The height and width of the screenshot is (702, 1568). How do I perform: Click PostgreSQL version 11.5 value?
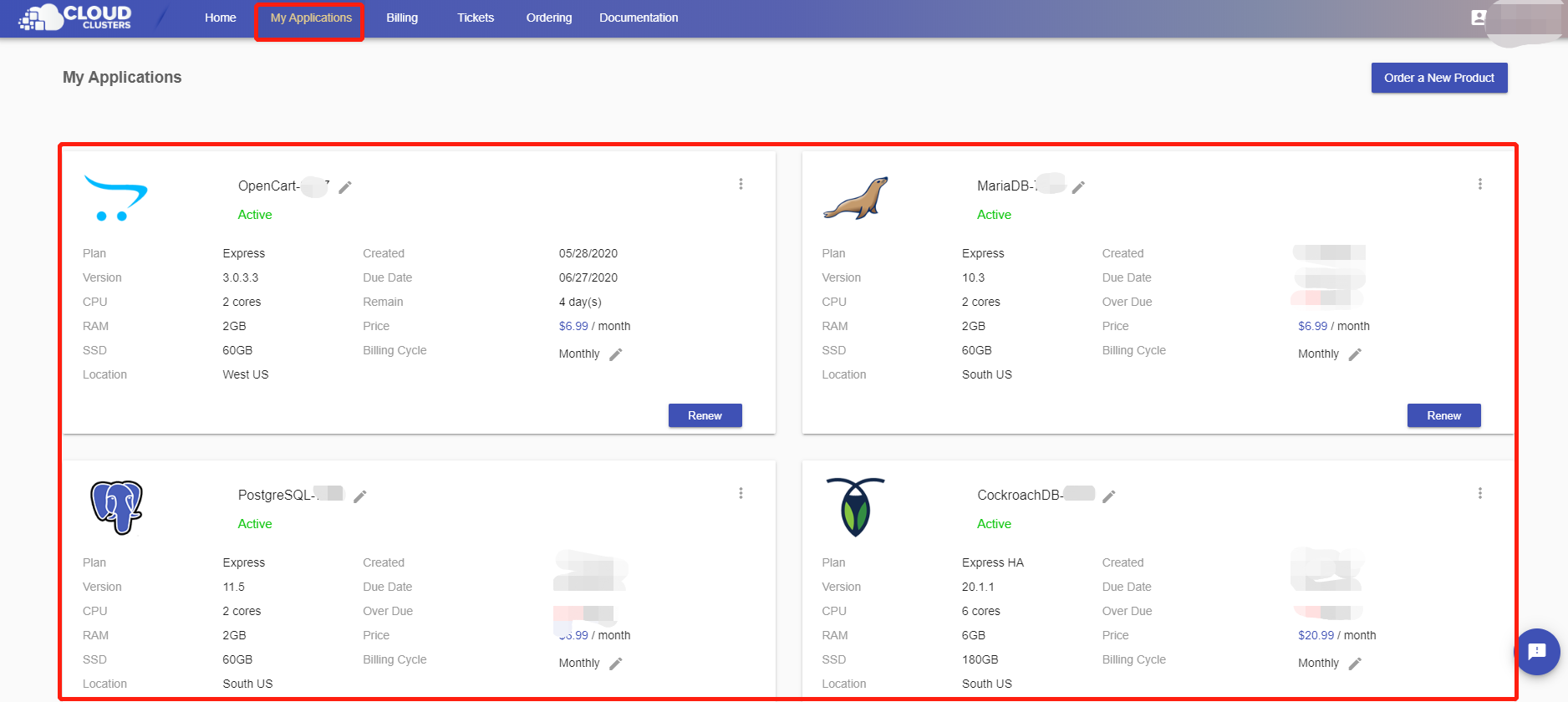click(x=234, y=587)
